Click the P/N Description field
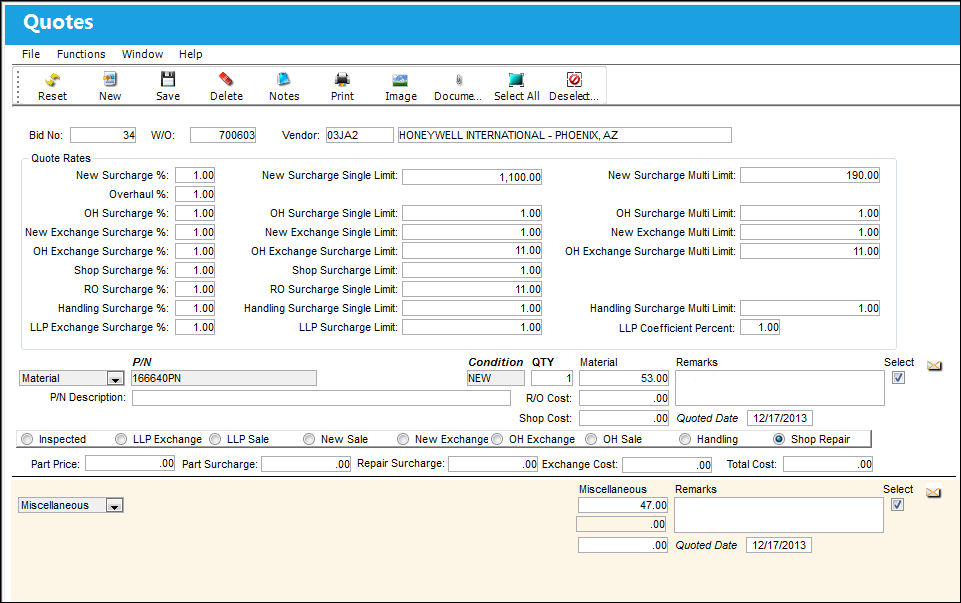Viewport: 961px width, 603px height. (x=321, y=398)
